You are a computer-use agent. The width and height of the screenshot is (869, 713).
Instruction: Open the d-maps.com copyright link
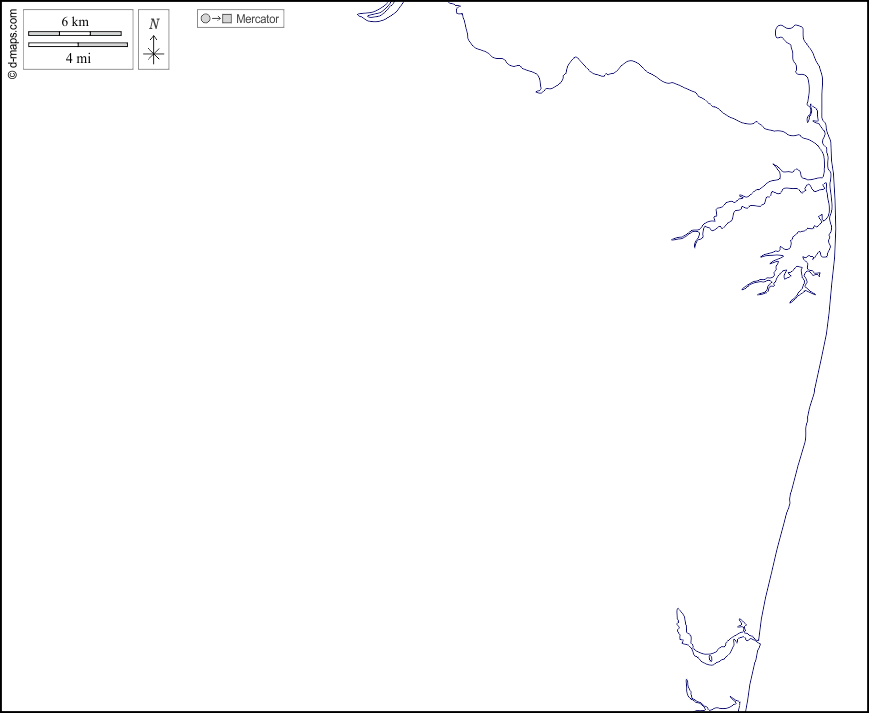pyautogui.click(x=12, y=41)
